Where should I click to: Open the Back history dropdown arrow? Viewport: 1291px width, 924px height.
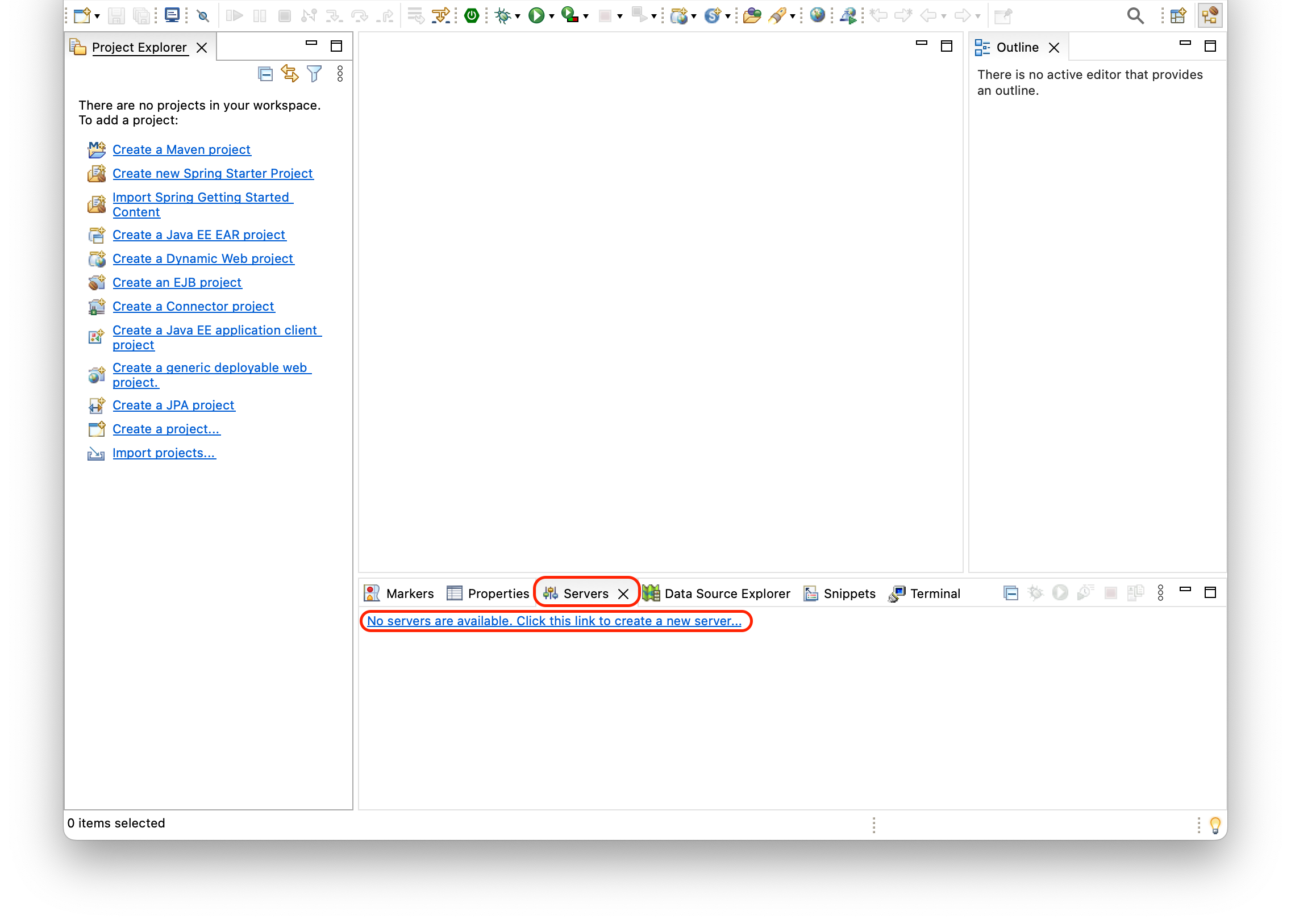(x=944, y=16)
